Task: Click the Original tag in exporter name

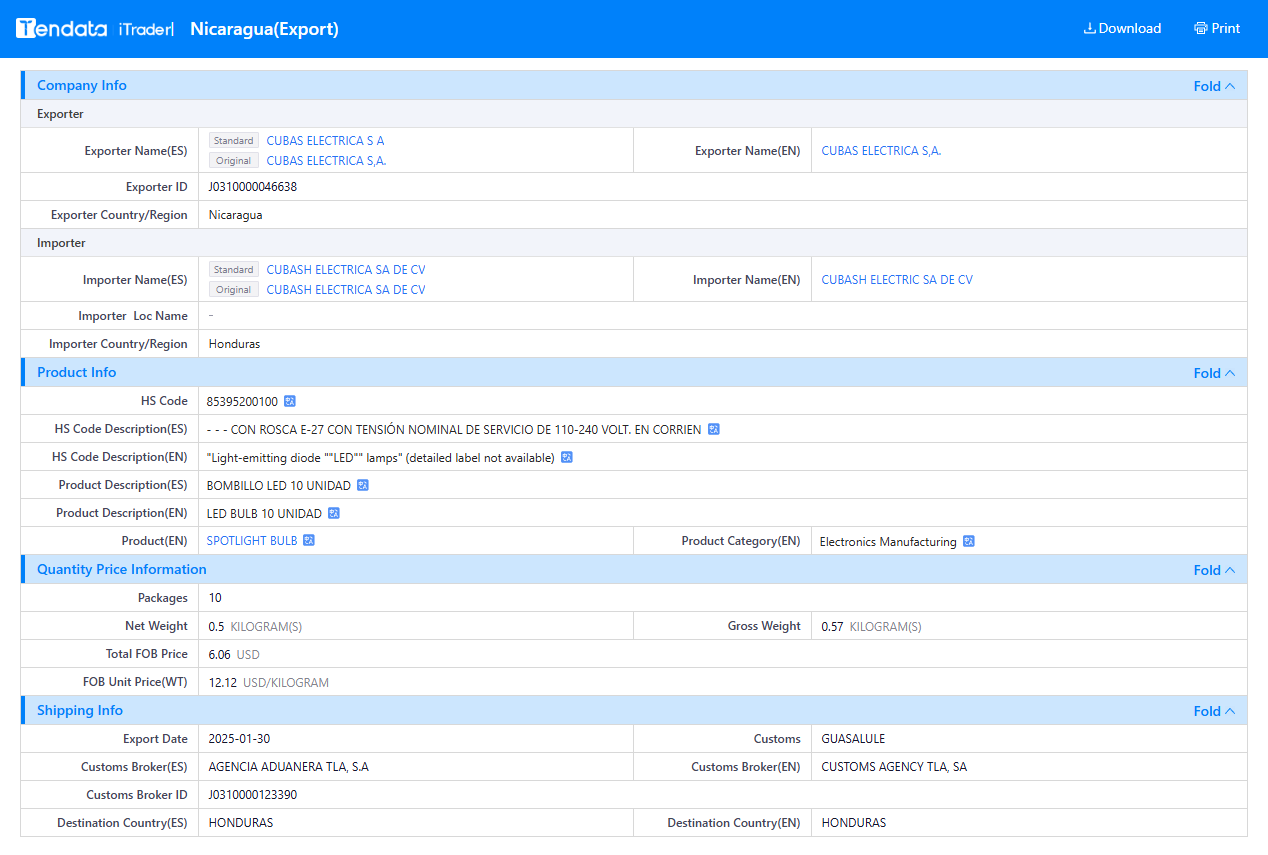Action: pyautogui.click(x=234, y=161)
